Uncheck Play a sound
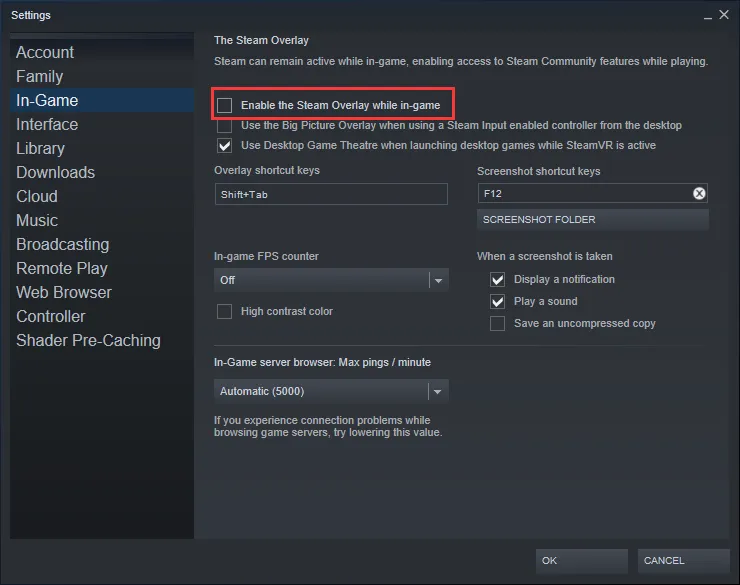The width and height of the screenshot is (740, 585). coord(497,301)
